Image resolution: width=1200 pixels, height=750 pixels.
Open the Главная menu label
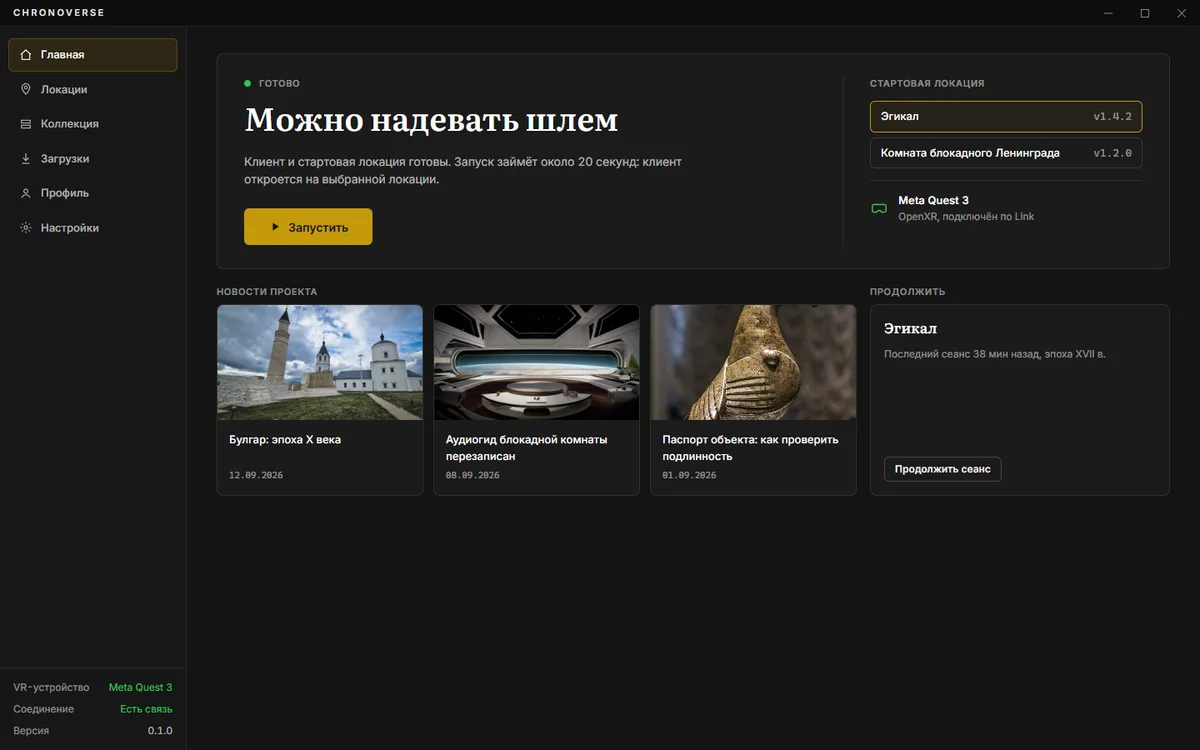(62, 55)
